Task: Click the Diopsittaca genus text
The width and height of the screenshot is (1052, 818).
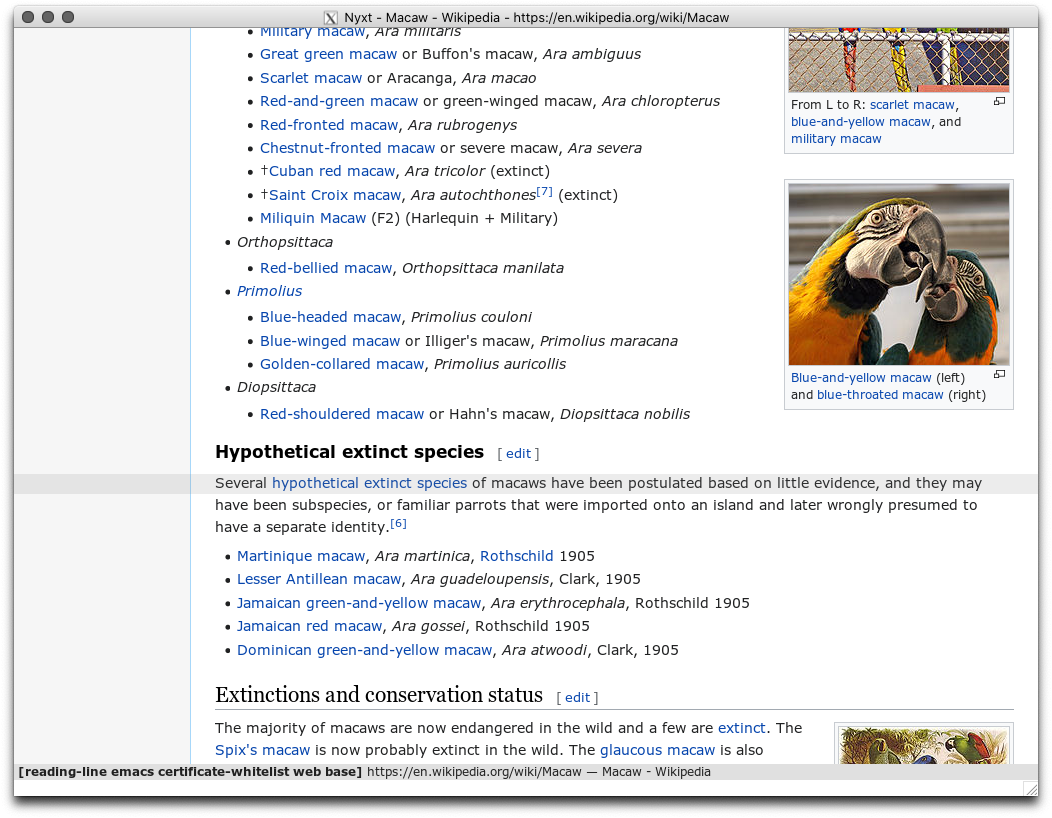Action: click(276, 387)
